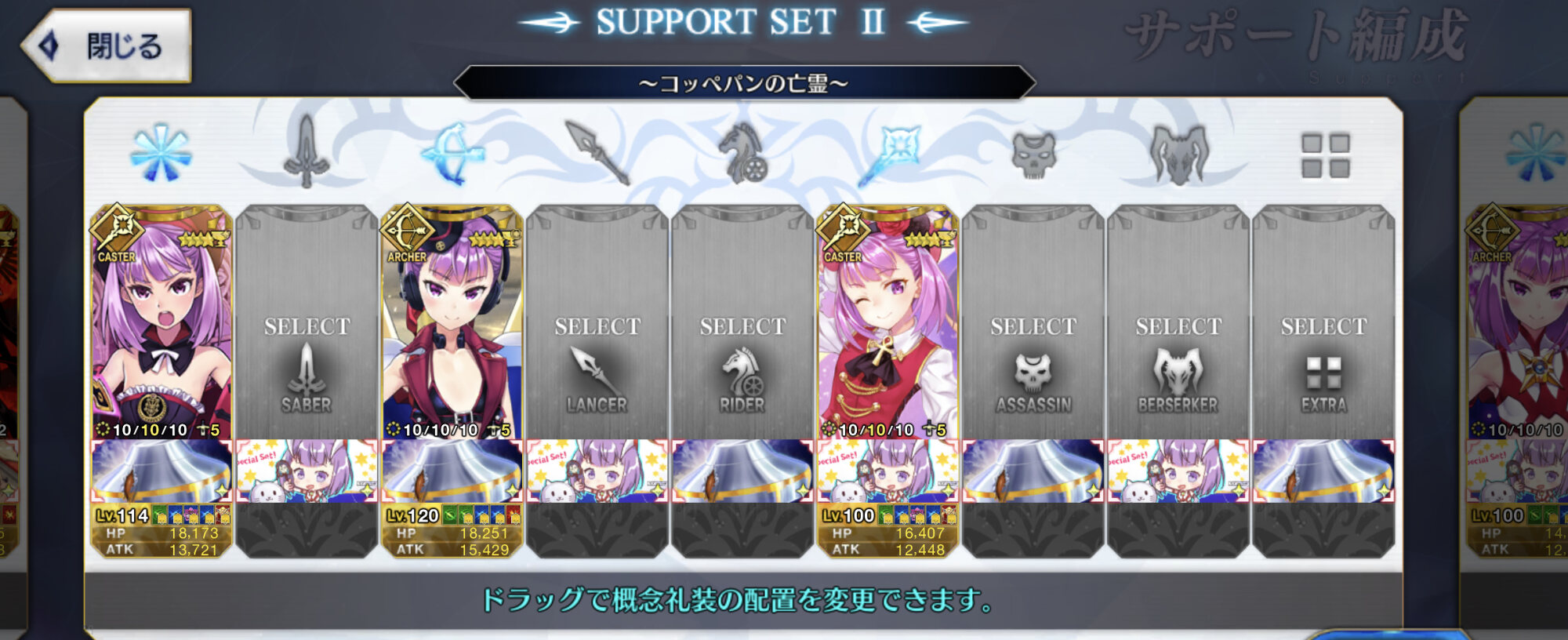Select the Rider horse class icon
The image size is (1568, 640).
point(742,153)
